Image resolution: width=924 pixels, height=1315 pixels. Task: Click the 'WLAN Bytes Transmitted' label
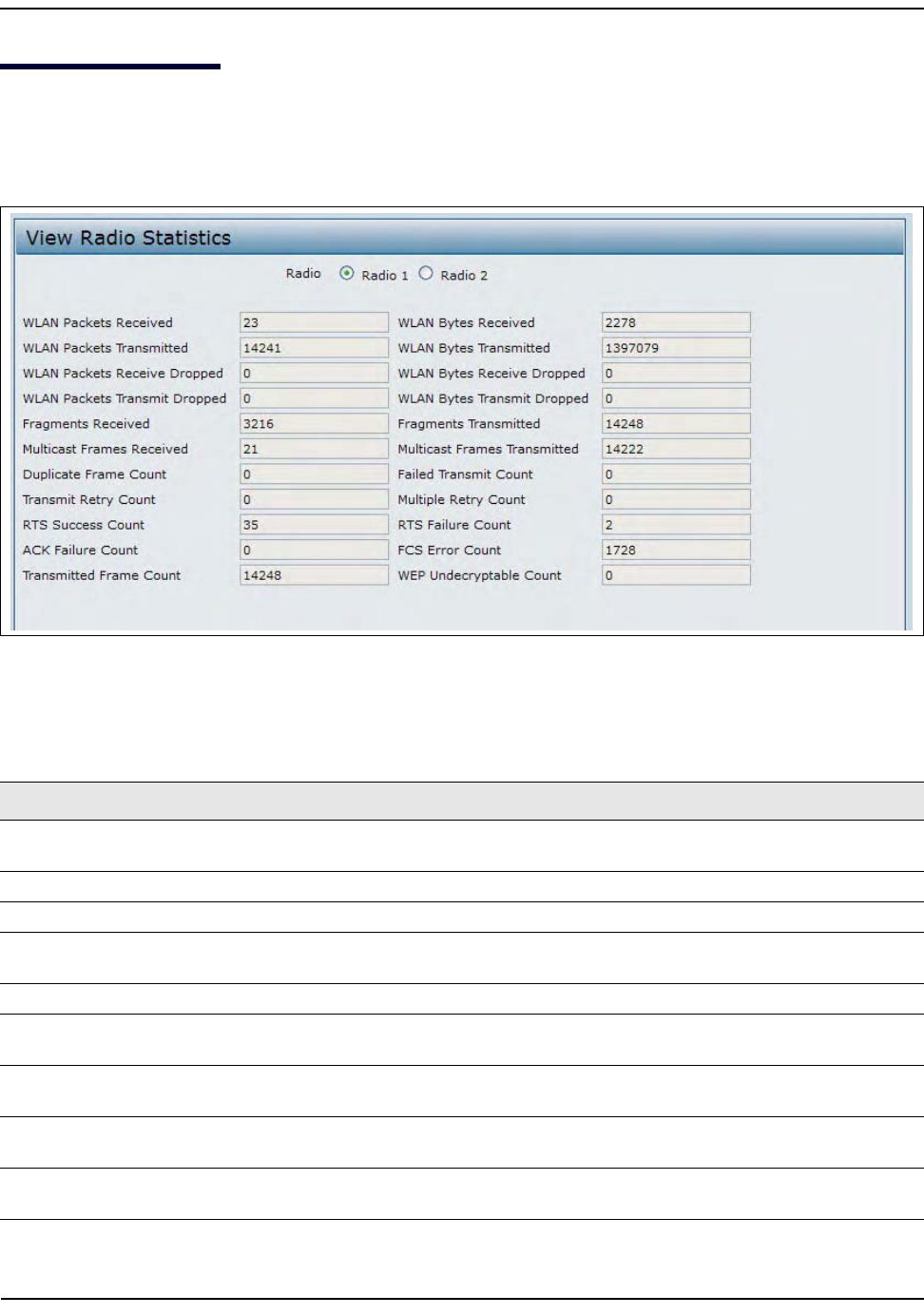[473, 348]
